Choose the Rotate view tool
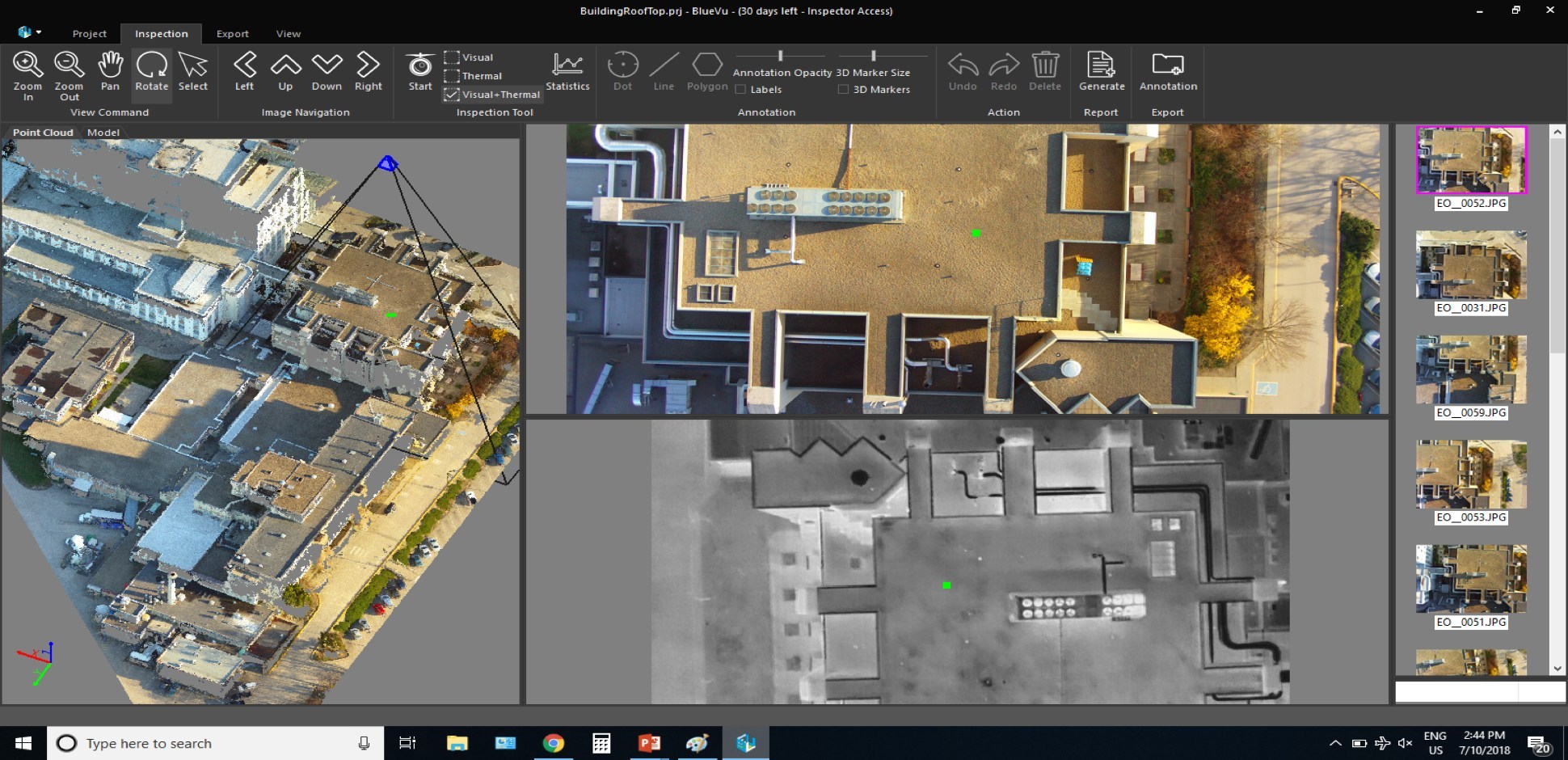Viewport: 1568px width, 760px height. coord(151,72)
